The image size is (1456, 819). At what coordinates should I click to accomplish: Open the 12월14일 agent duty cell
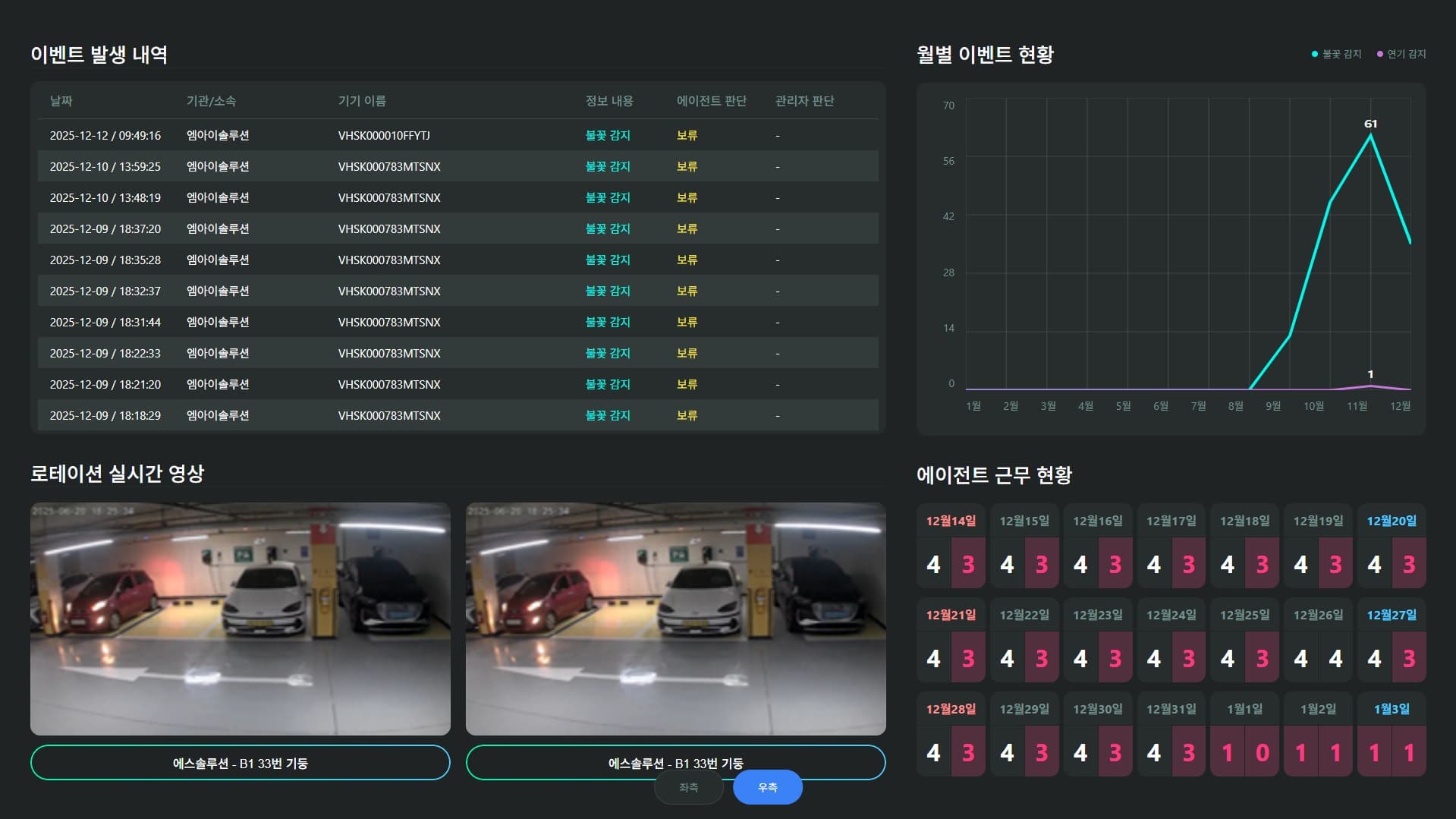point(951,546)
